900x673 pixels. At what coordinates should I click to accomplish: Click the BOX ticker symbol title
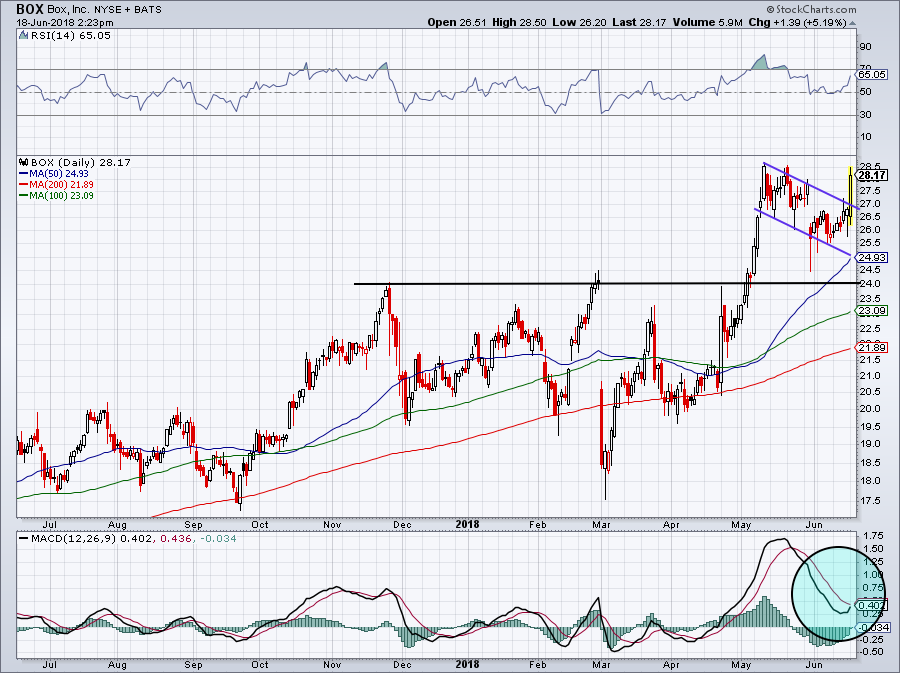30,9
